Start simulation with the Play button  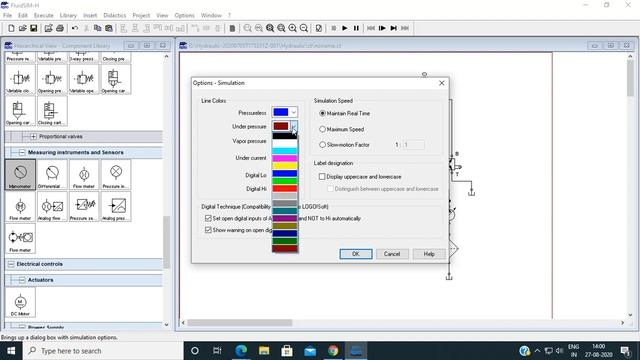345,28
